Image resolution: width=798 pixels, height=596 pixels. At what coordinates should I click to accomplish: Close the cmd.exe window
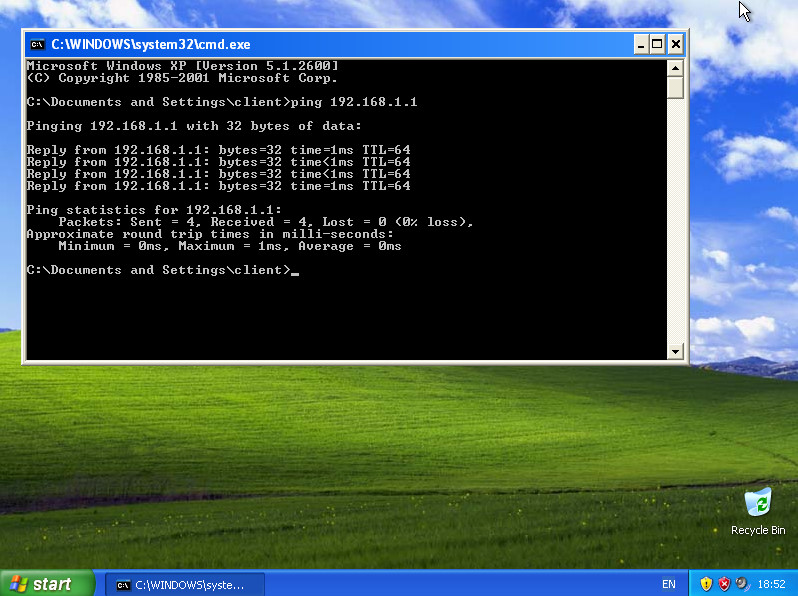pyautogui.click(x=675, y=44)
